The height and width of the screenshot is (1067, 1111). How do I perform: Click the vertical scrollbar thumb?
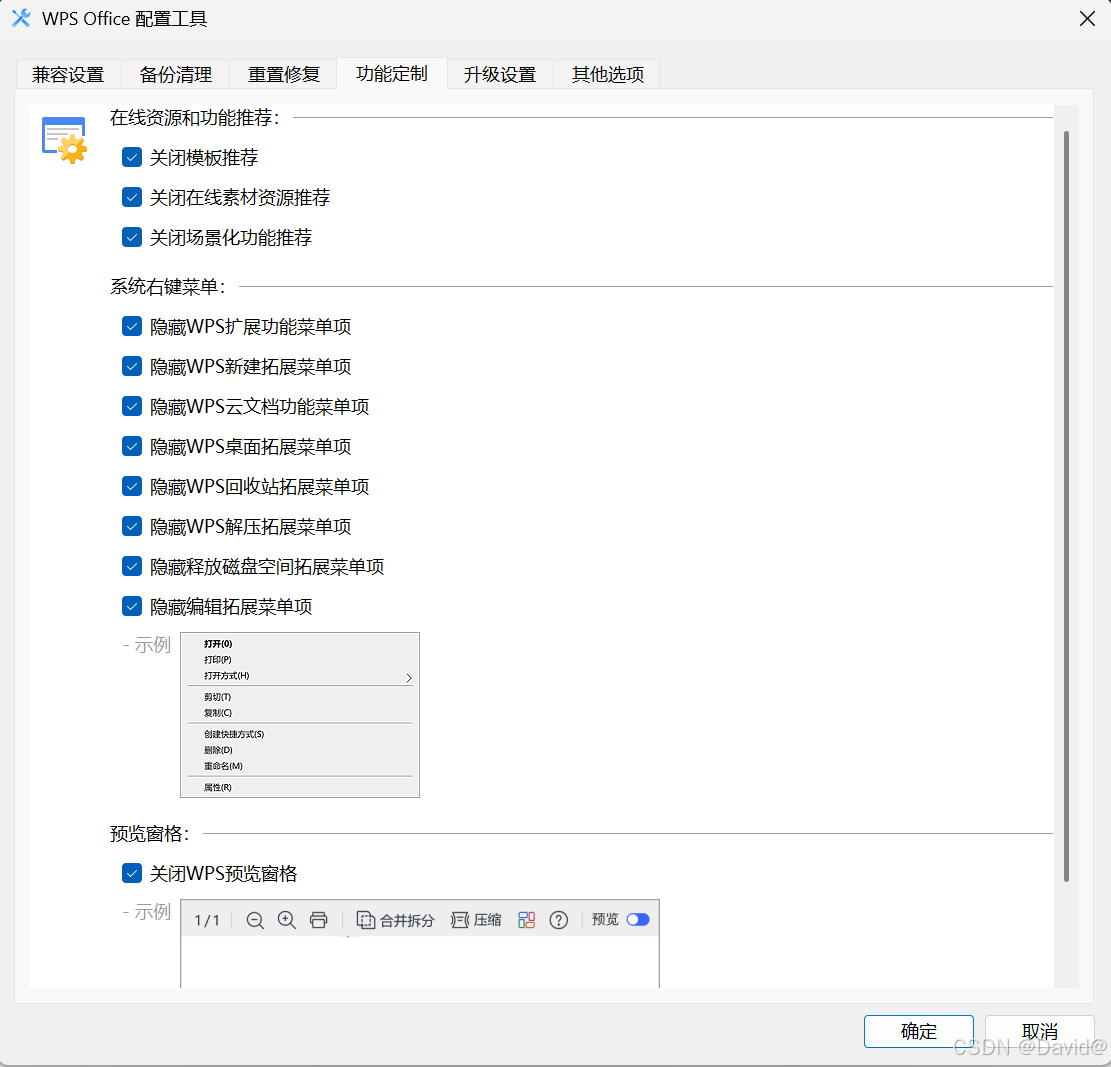coord(1066,506)
